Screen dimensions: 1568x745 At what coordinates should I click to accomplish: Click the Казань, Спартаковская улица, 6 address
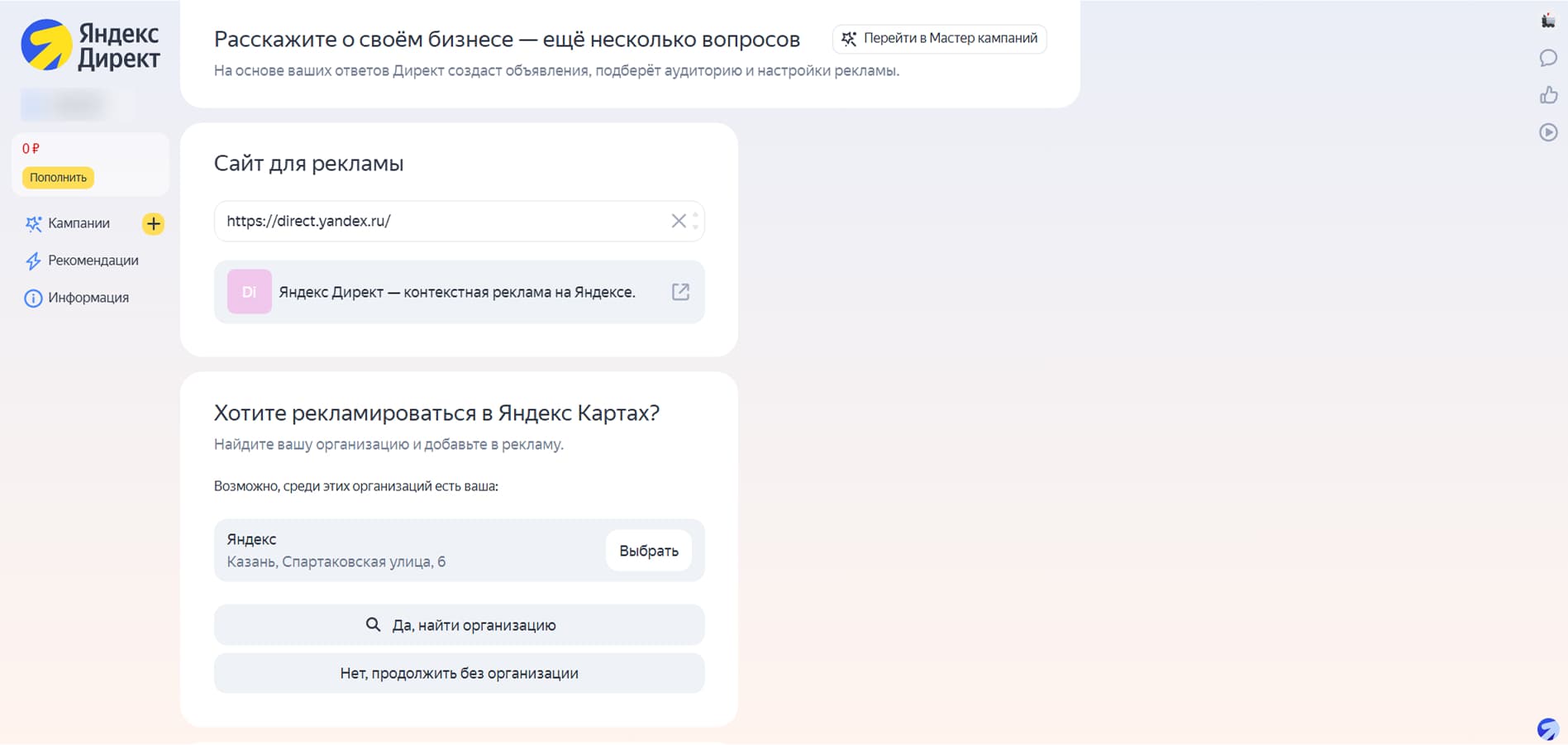[x=336, y=562]
